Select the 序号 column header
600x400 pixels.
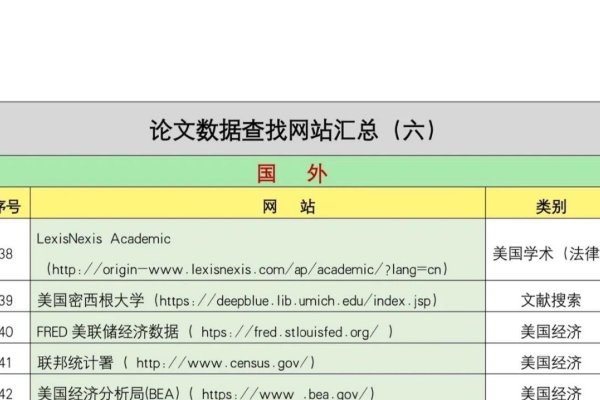10,207
